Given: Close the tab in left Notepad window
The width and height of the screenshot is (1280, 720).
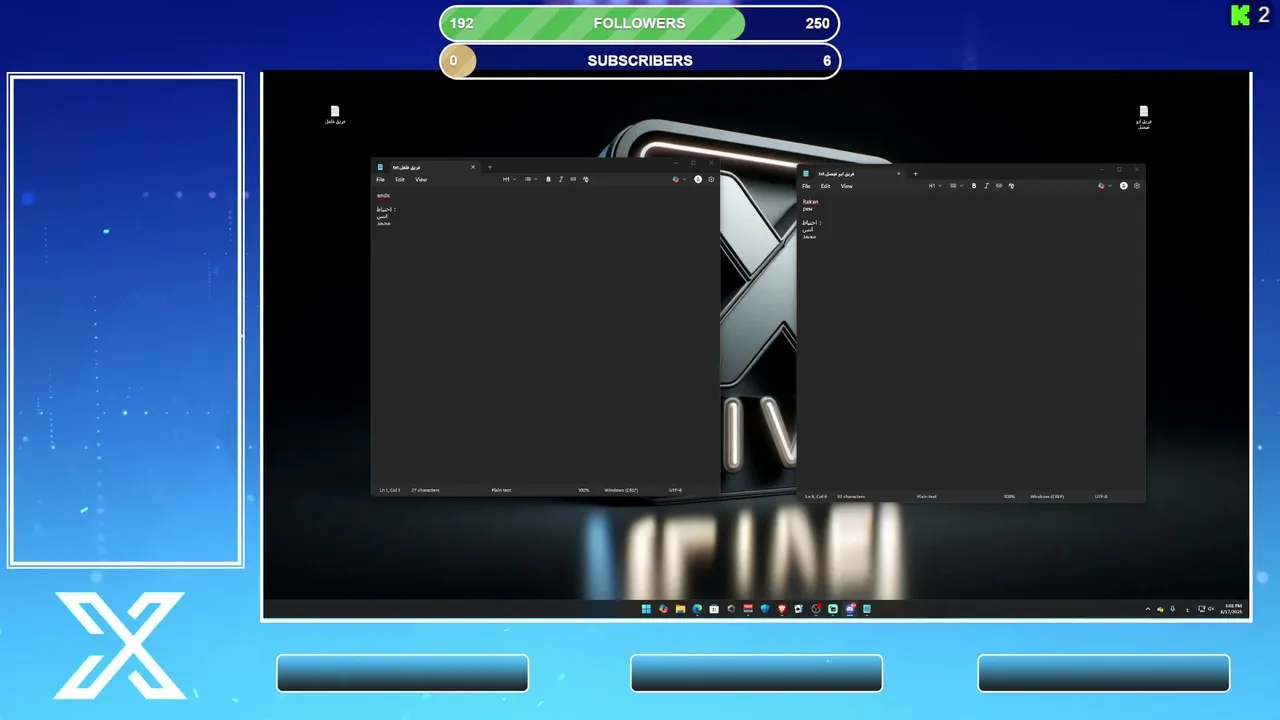Looking at the screenshot, I should tap(473, 167).
